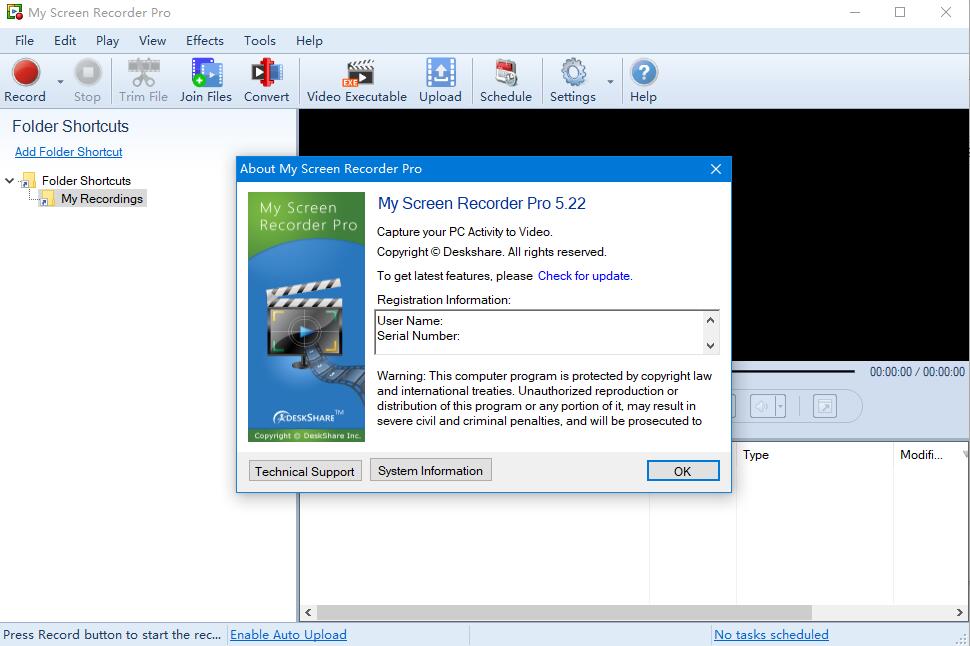
Task: Click the 00:00:00 / 00:00:00 time display
Action: (x=917, y=371)
